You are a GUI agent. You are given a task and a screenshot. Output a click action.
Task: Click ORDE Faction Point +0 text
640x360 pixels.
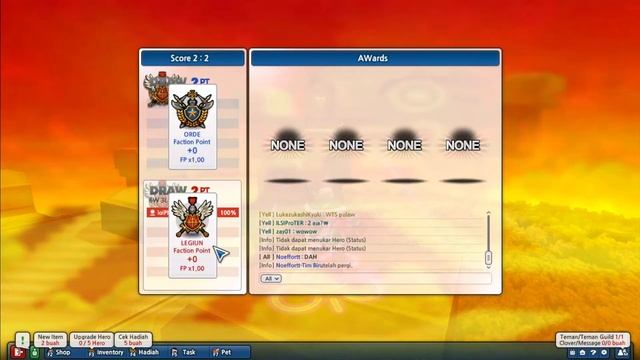pos(192,142)
